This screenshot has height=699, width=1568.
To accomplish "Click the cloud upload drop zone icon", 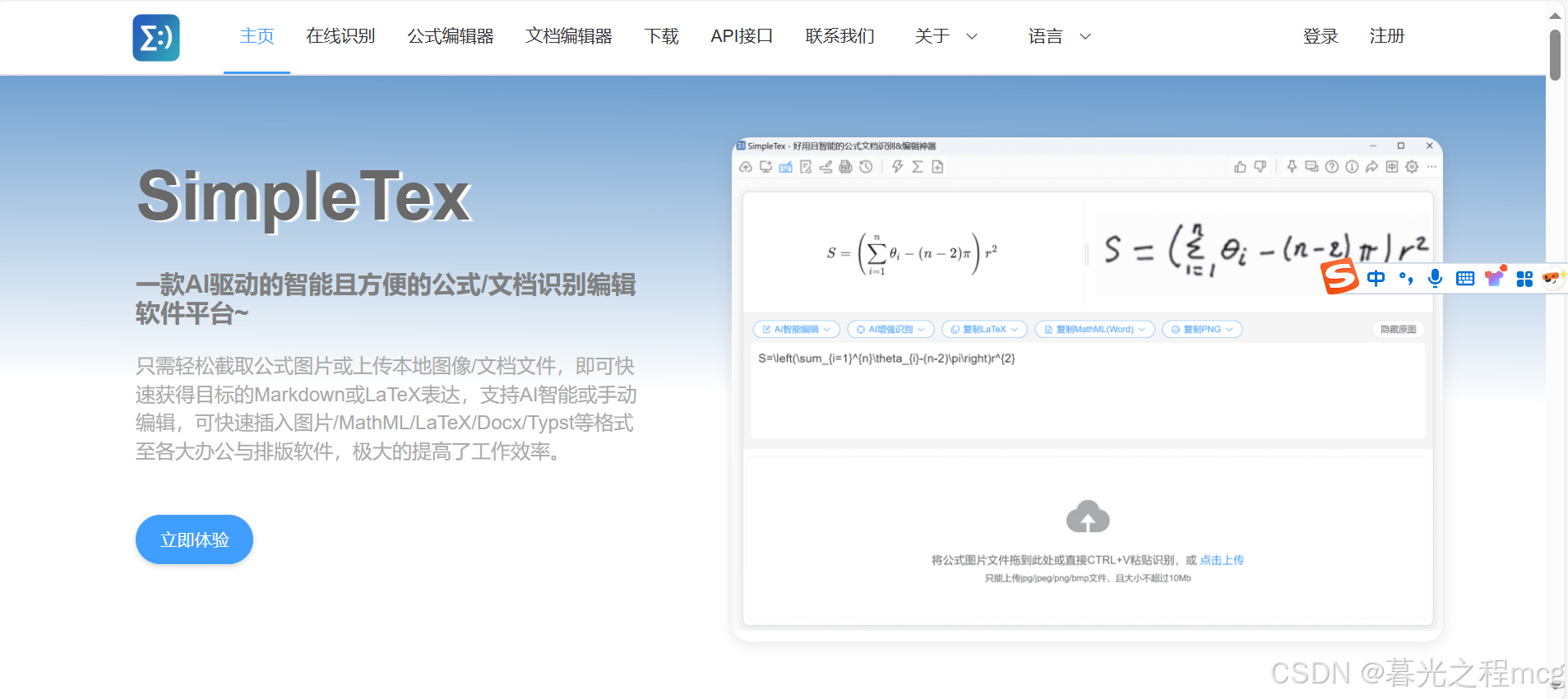I will pyautogui.click(x=1088, y=517).
